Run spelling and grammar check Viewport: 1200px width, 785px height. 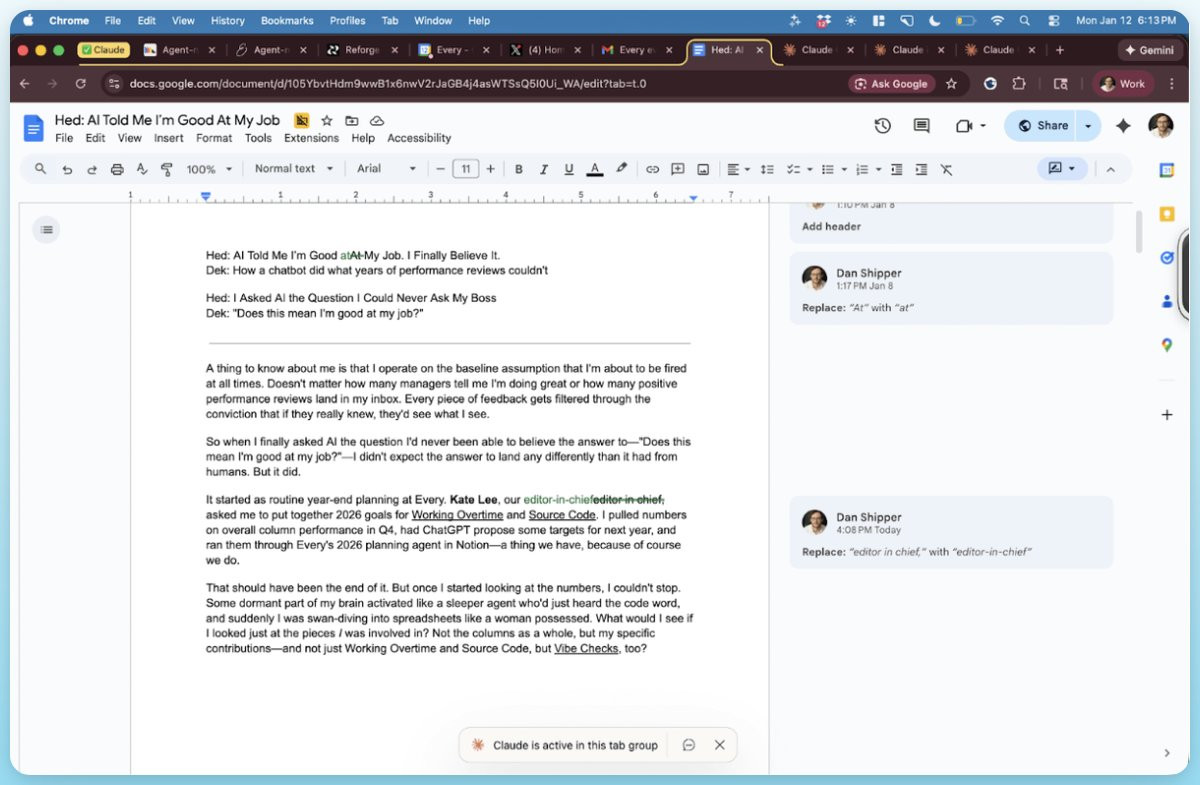tap(142, 169)
